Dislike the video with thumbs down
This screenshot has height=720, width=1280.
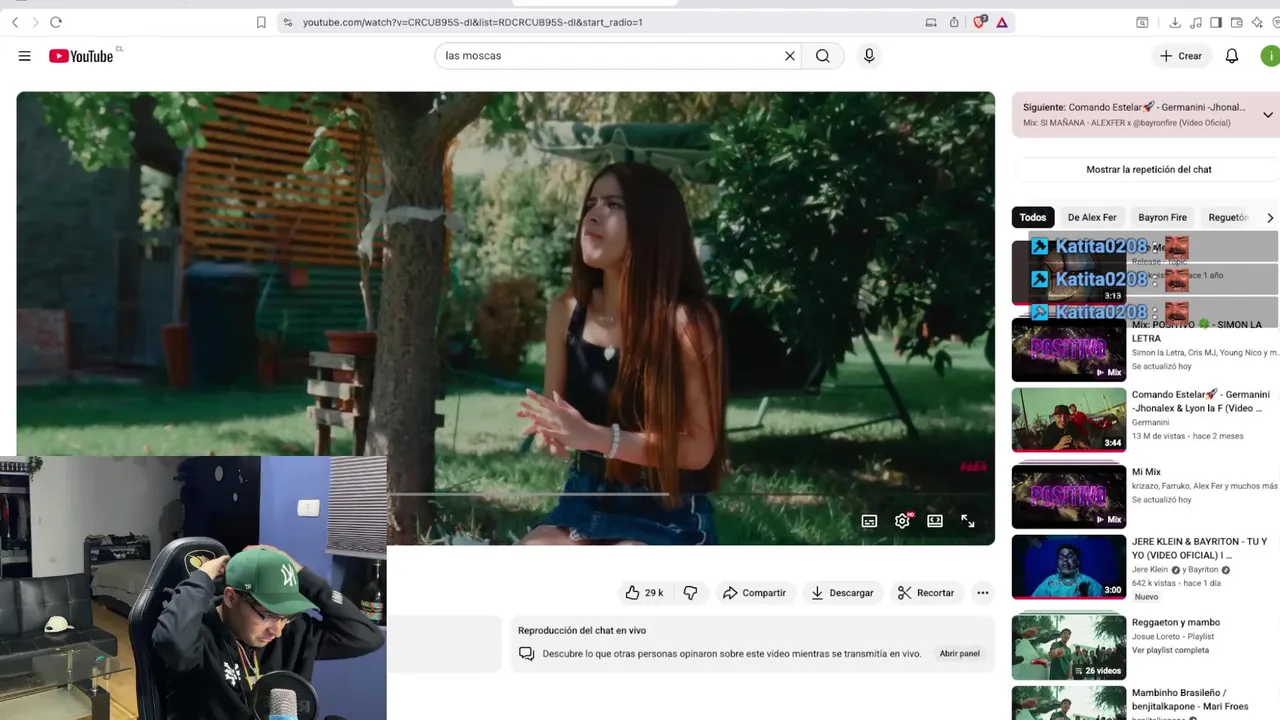point(690,593)
